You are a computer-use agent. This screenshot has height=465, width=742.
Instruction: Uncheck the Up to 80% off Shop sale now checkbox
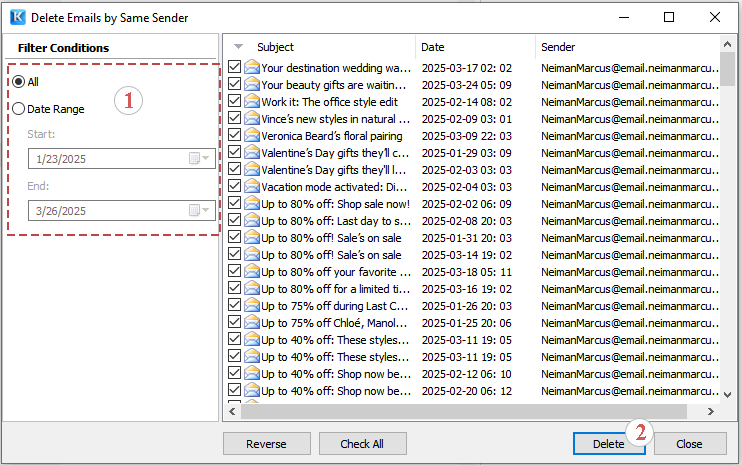235,204
